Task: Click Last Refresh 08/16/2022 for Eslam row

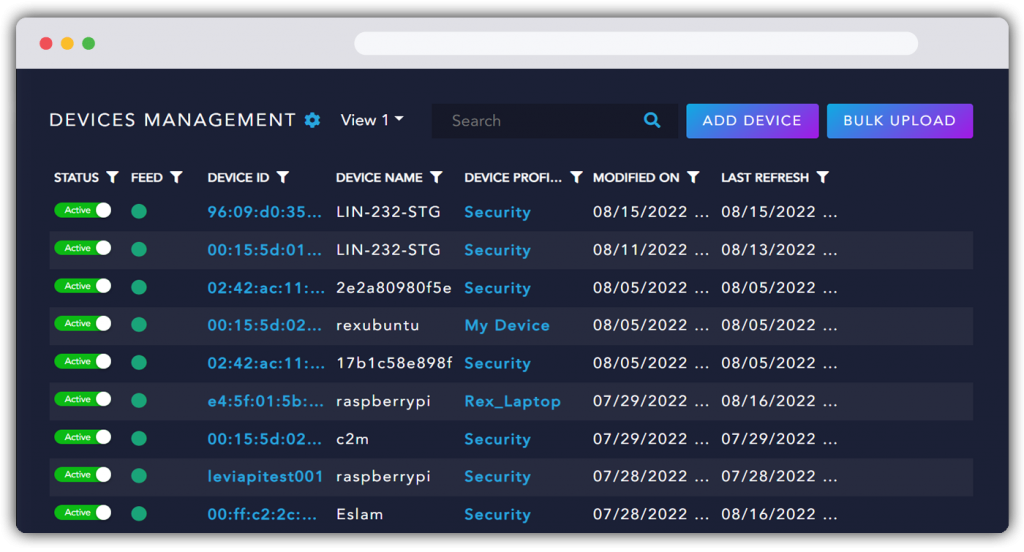Action: pyautogui.click(x=779, y=514)
